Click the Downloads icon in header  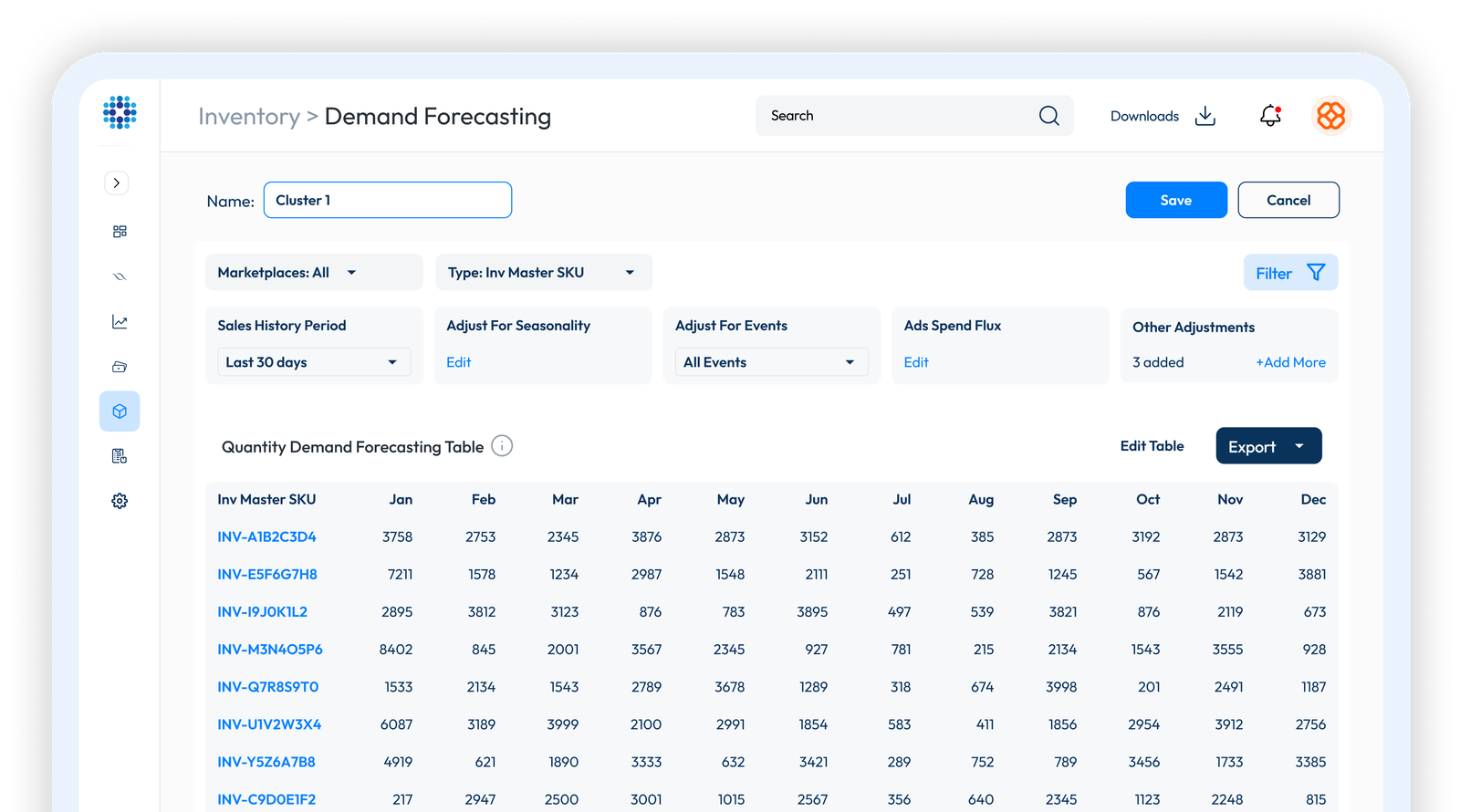point(1205,116)
